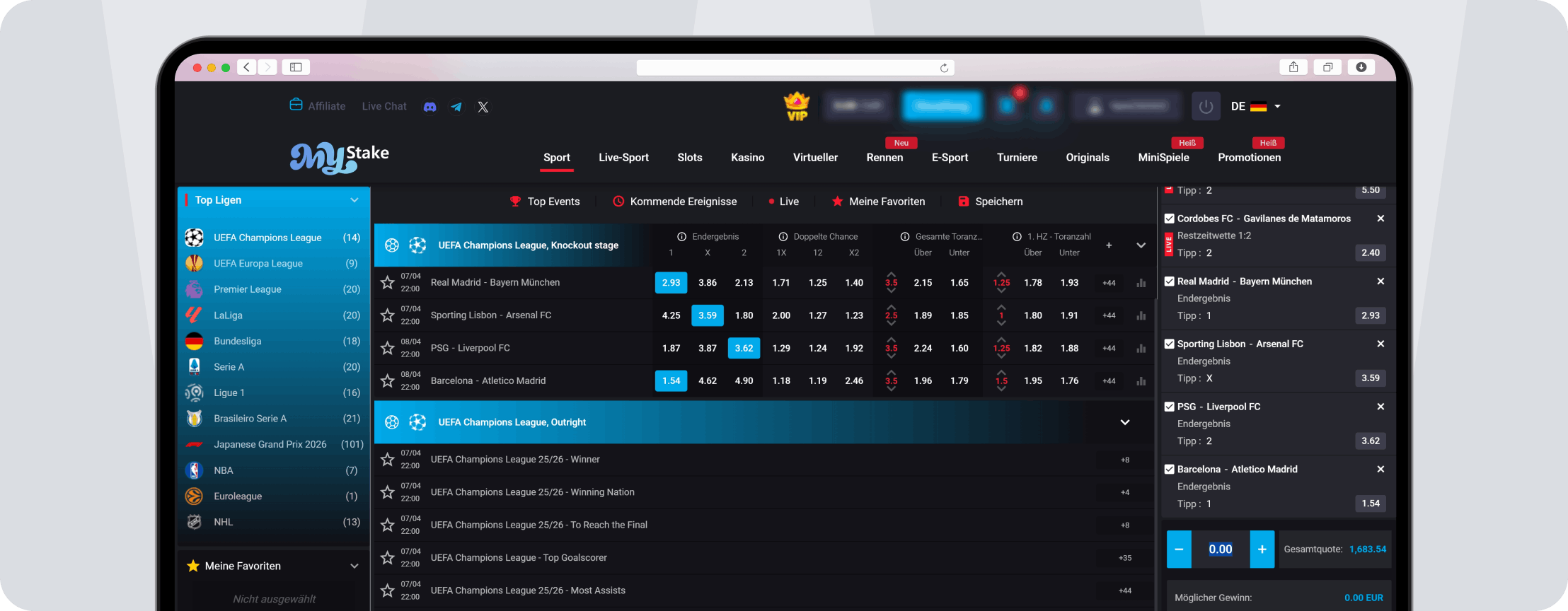
Task: Click the VIP crown icon
Action: coord(797,107)
